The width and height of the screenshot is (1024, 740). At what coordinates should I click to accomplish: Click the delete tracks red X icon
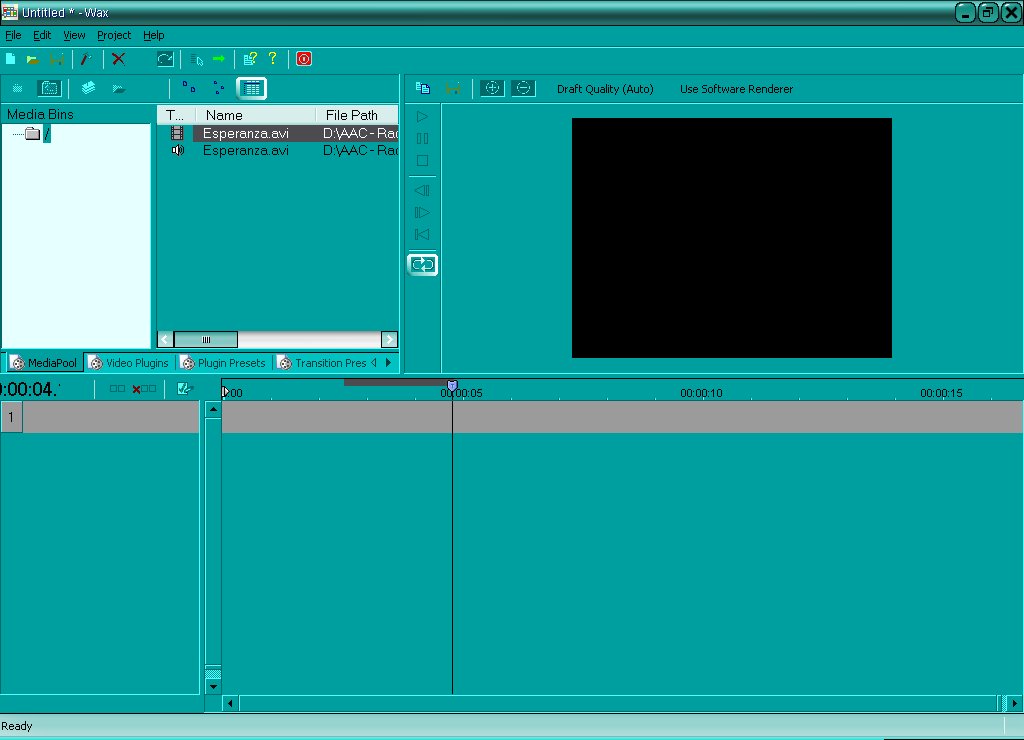144,389
